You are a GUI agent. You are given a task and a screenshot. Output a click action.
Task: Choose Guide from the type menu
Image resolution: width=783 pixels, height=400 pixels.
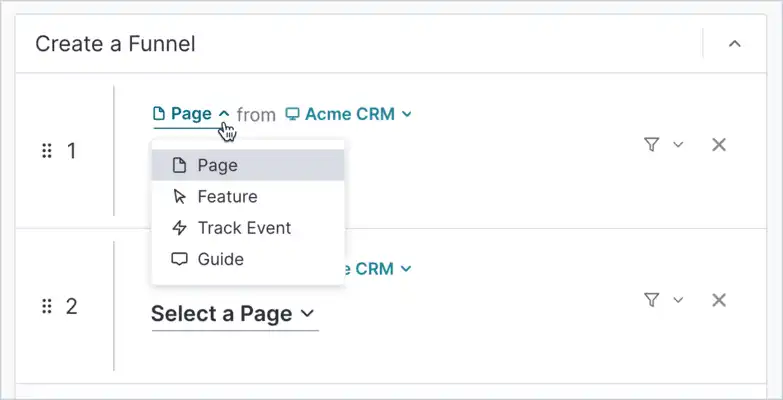point(248,259)
